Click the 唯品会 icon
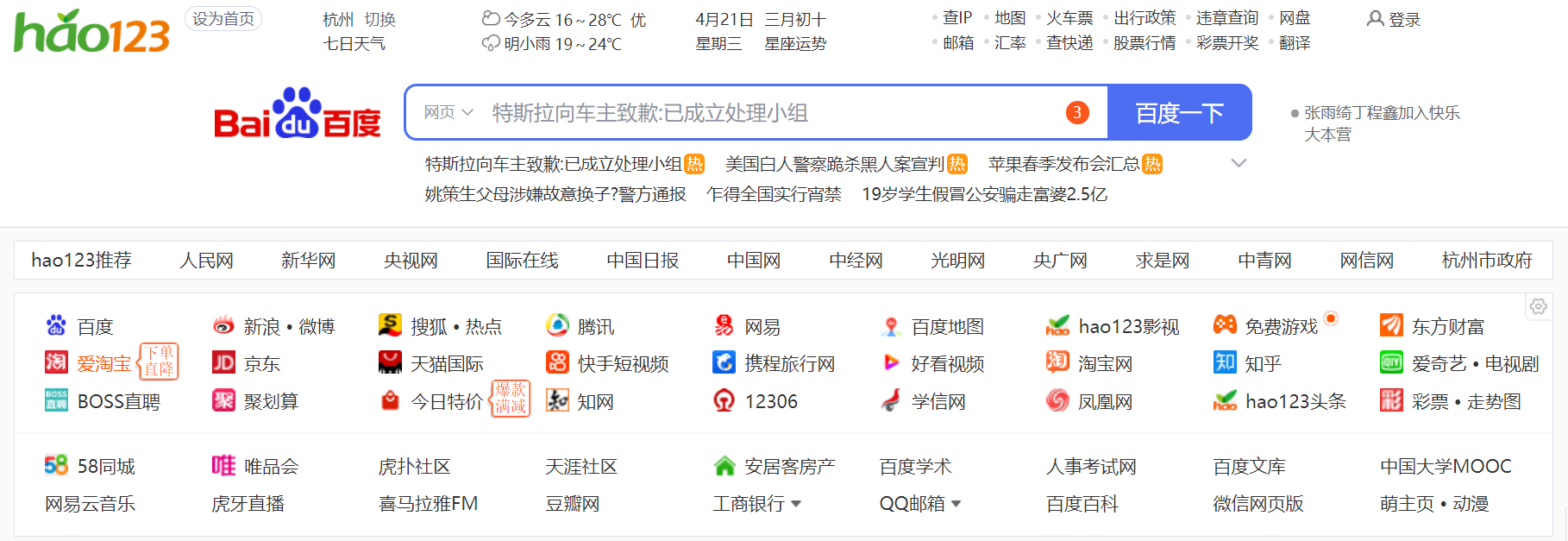This screenshot has width=1568, height=541. 223,465
